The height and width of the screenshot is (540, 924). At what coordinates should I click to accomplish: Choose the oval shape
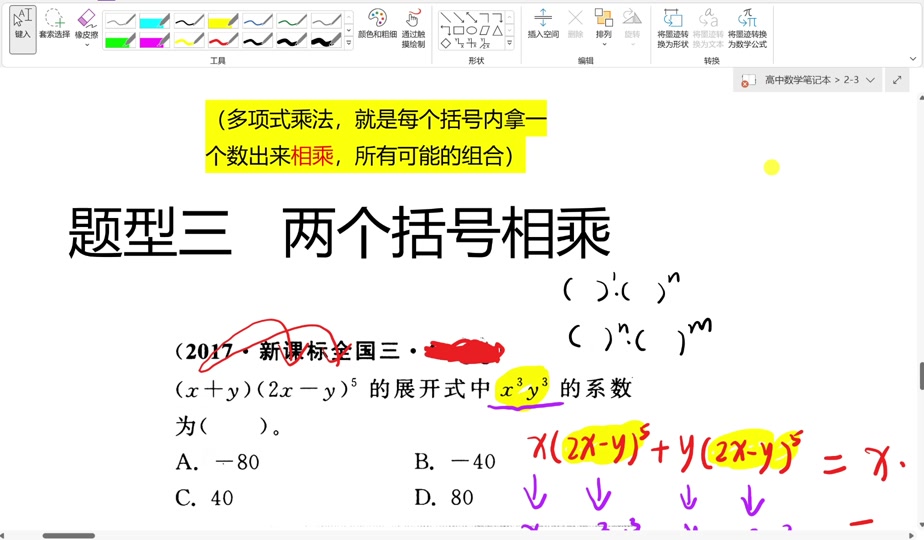(471, 30)
